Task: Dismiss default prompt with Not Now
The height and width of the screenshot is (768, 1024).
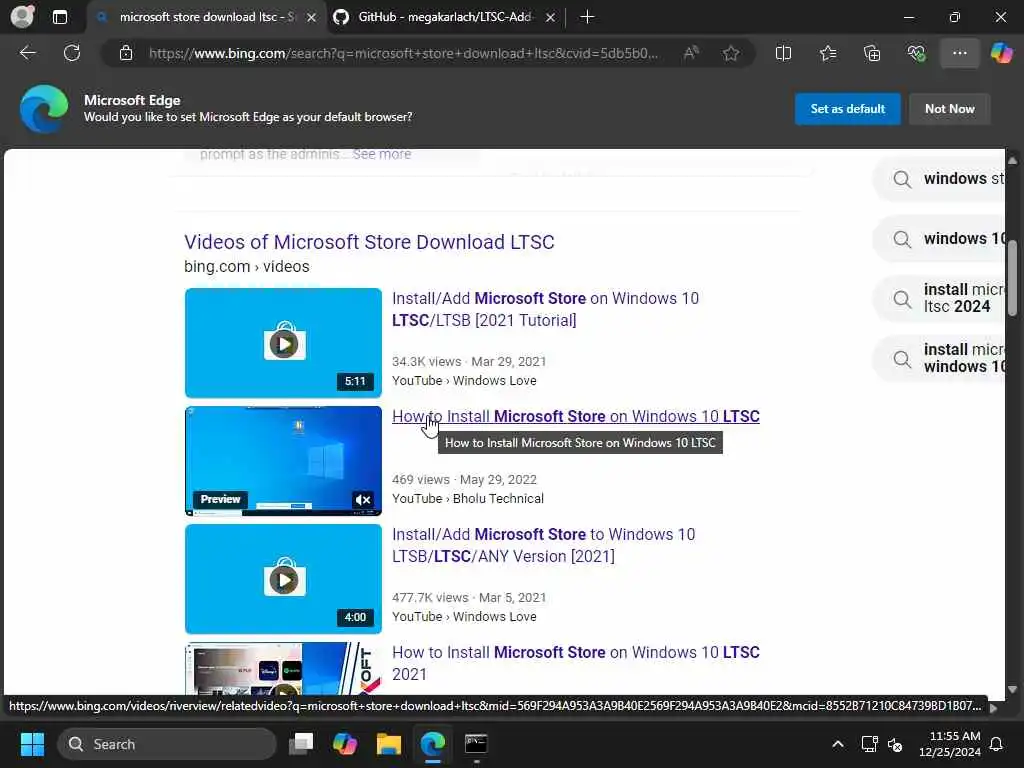Action: pyautogui.click(x=950, y=109)
